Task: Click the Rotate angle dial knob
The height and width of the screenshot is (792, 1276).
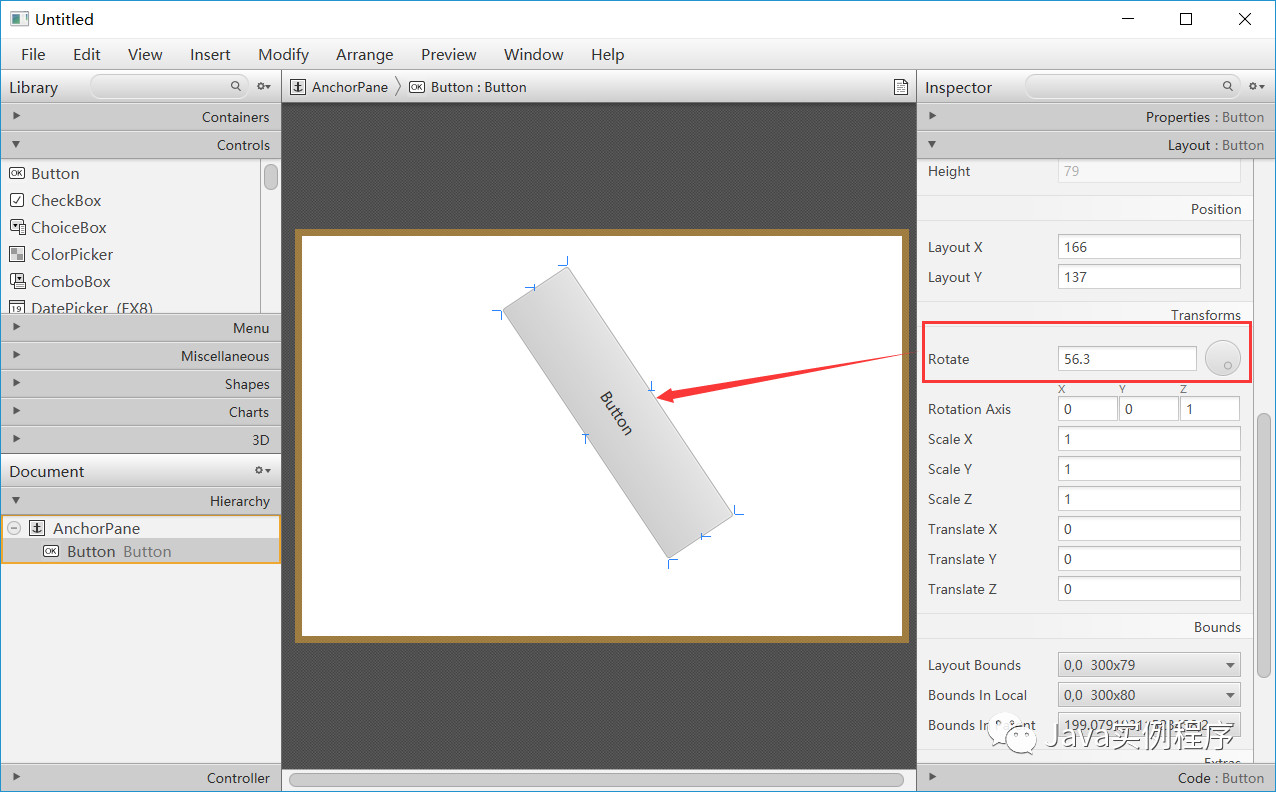Action: (1223, 359)
